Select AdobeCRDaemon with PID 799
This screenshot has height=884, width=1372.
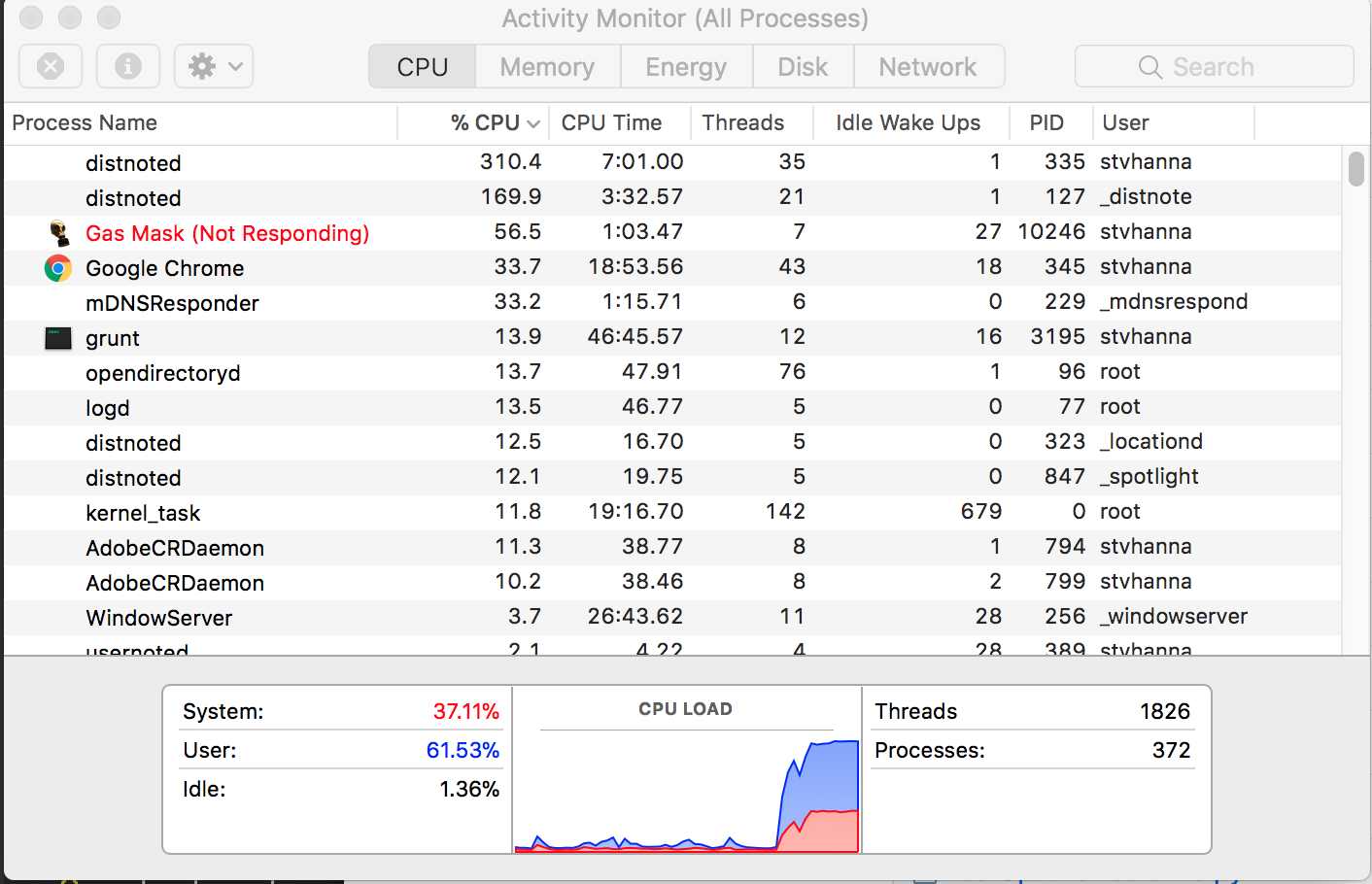tap(672, 582)
